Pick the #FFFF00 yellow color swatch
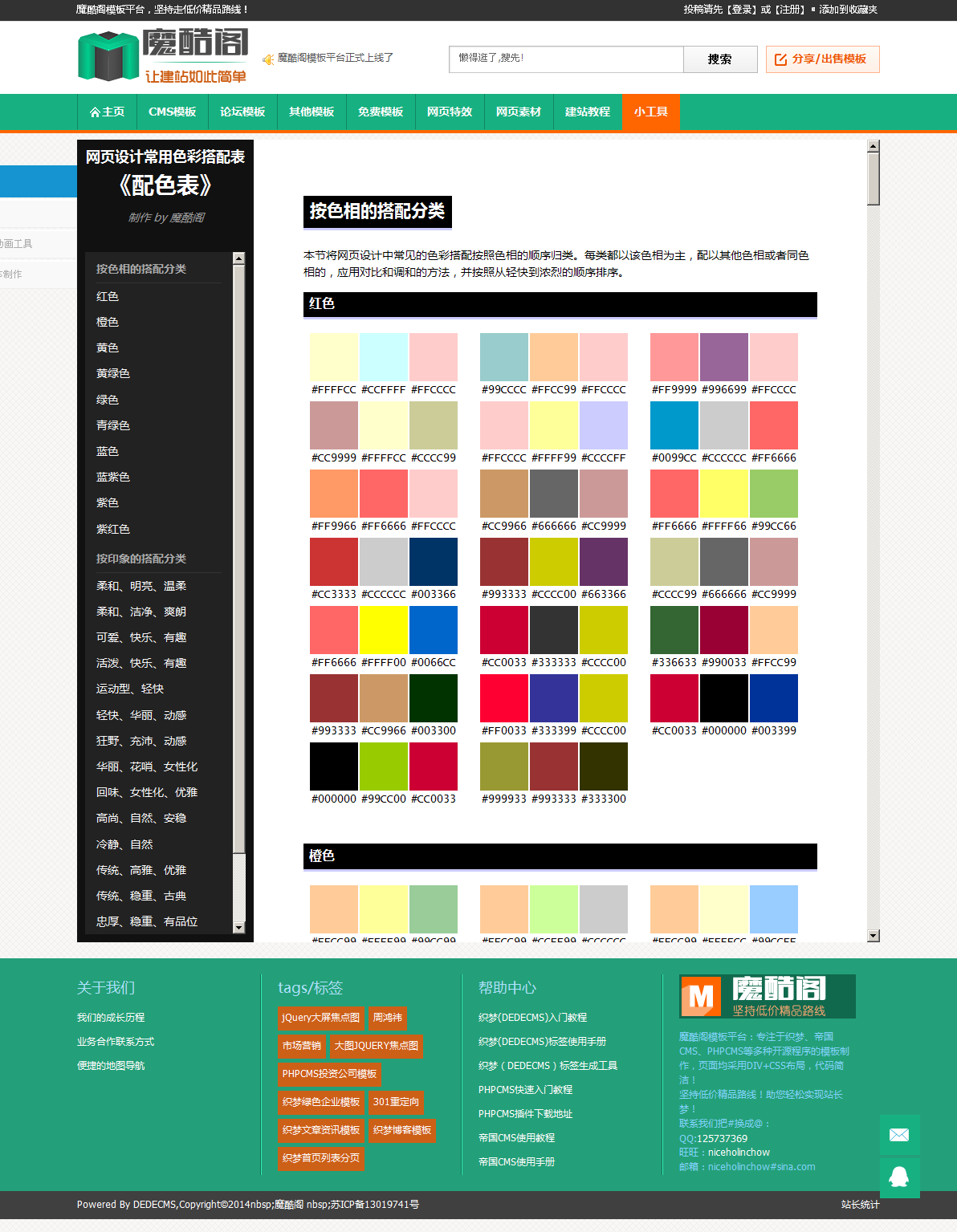957x1232 pixels. pos(383,630)
